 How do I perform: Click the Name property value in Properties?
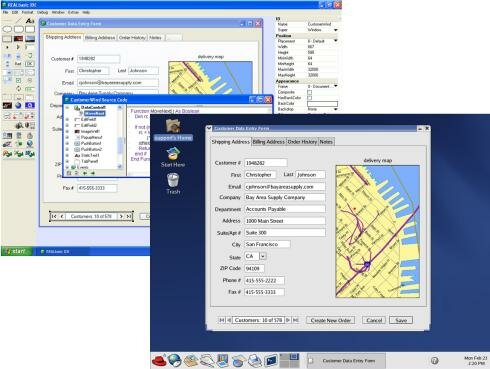[x=321, y=24]
